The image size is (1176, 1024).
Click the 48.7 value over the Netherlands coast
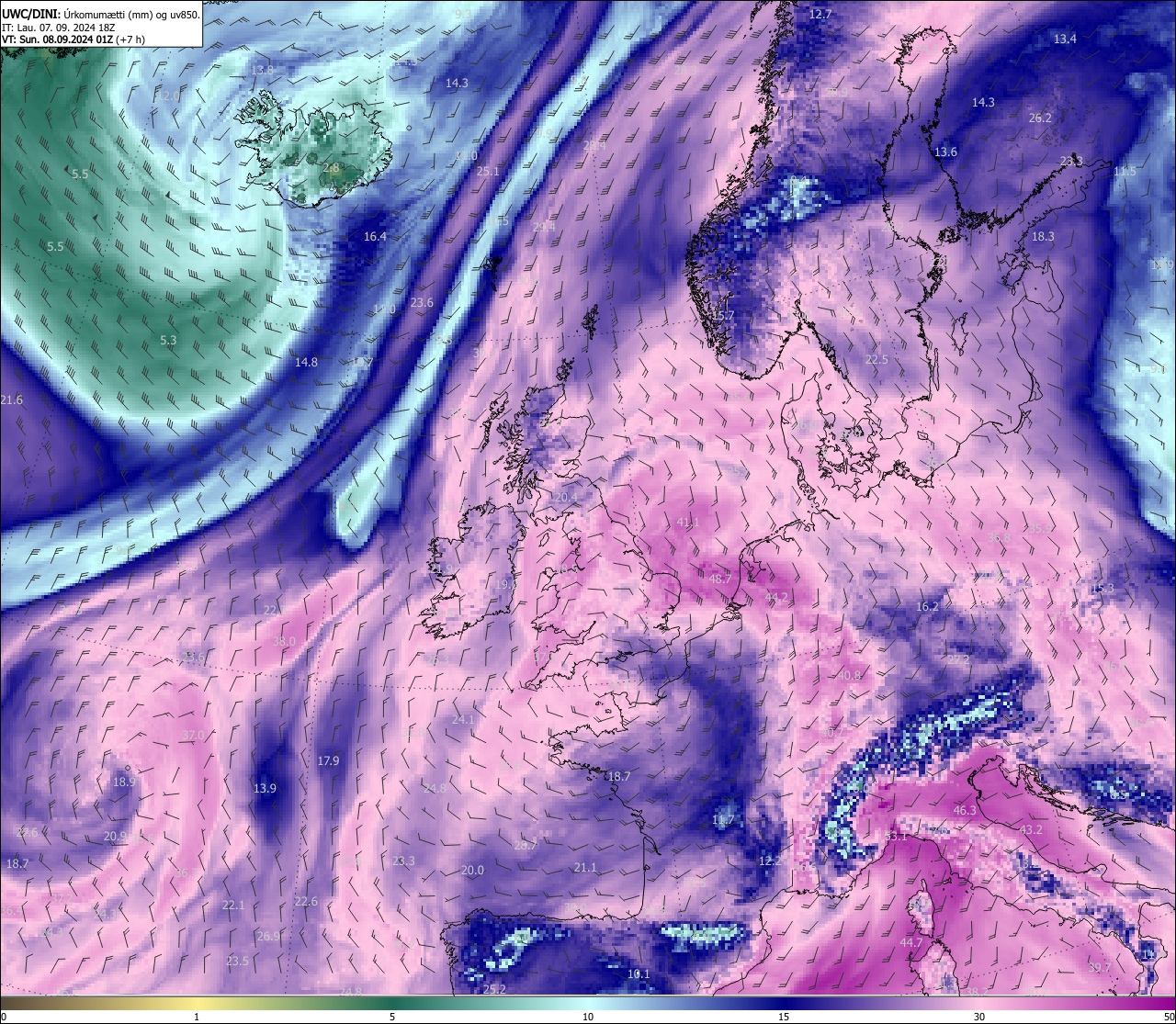tap(720, 580)
